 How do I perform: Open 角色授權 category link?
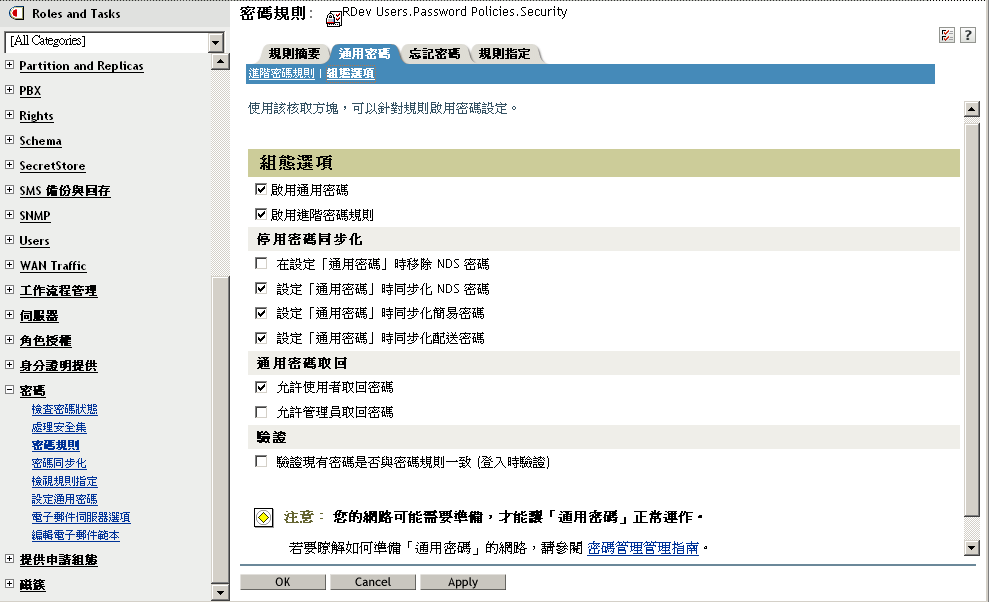coord(45,341)
